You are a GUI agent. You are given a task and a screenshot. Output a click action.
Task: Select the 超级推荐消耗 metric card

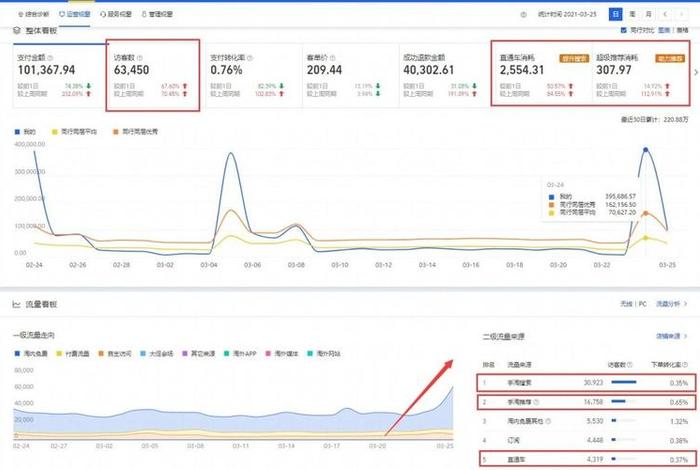click(x=640, y=75)
